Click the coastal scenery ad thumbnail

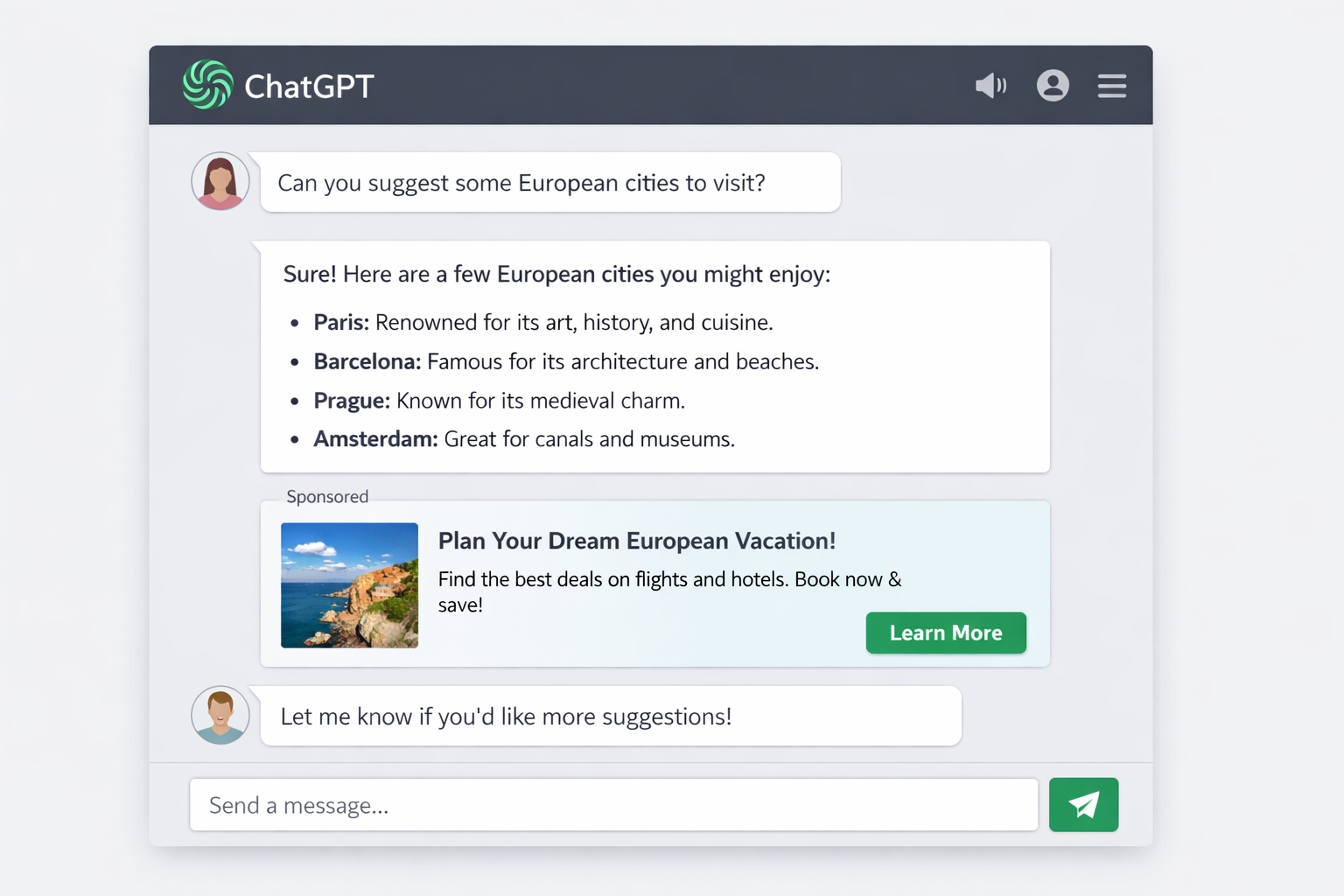349,585
